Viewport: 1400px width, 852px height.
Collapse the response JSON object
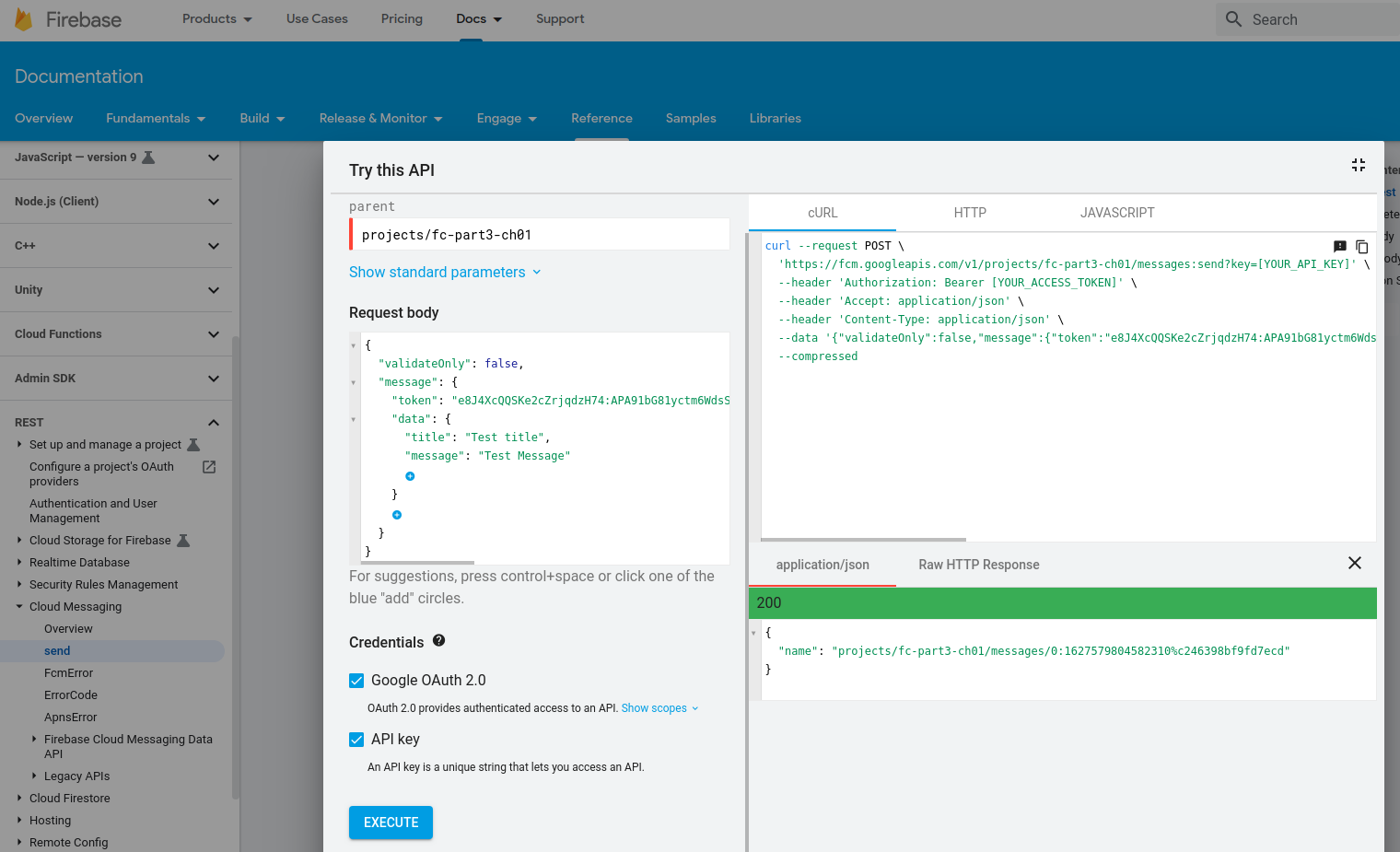[753, 633]
